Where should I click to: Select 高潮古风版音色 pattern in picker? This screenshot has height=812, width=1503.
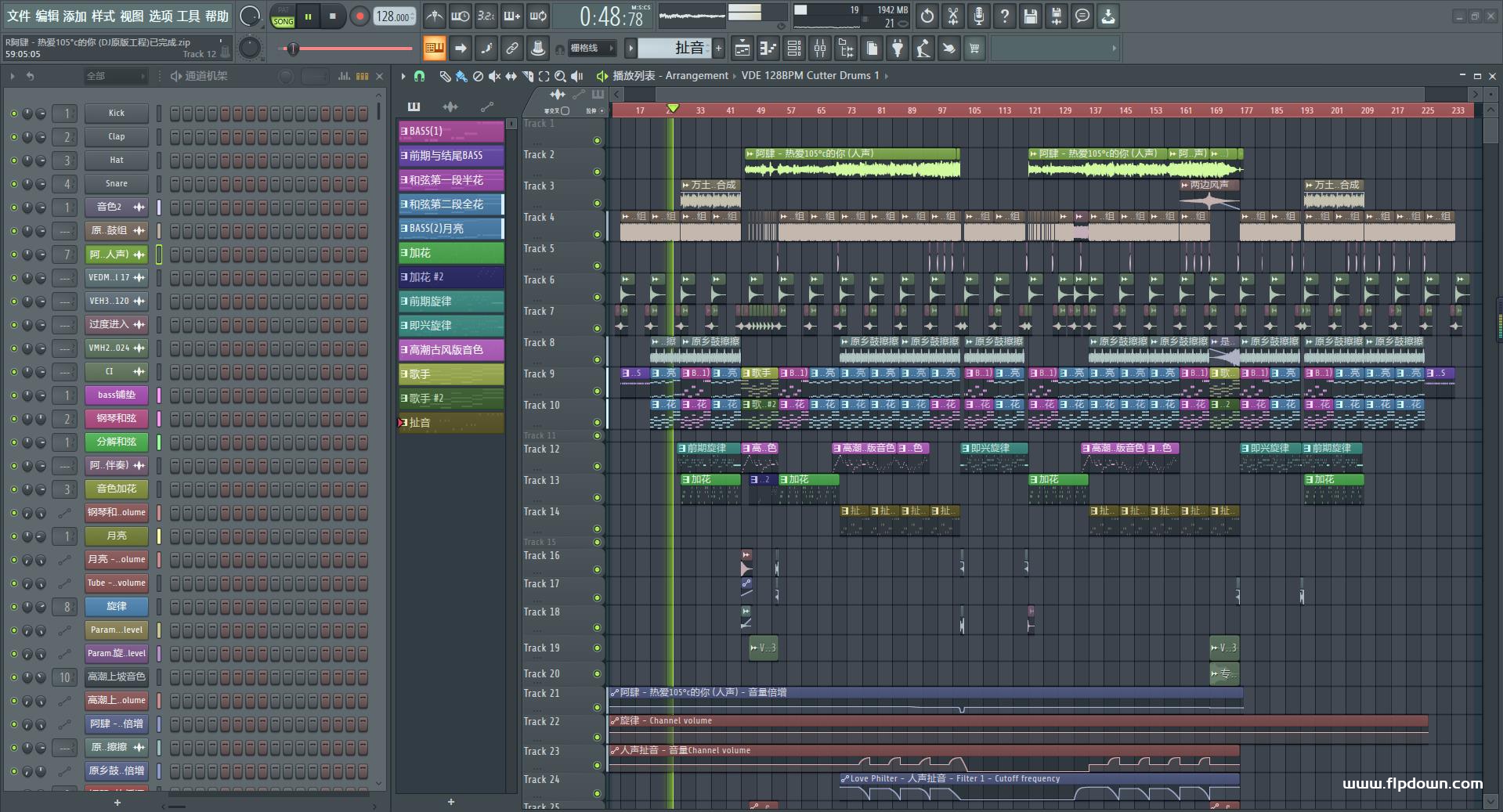(x=451, y=350)
